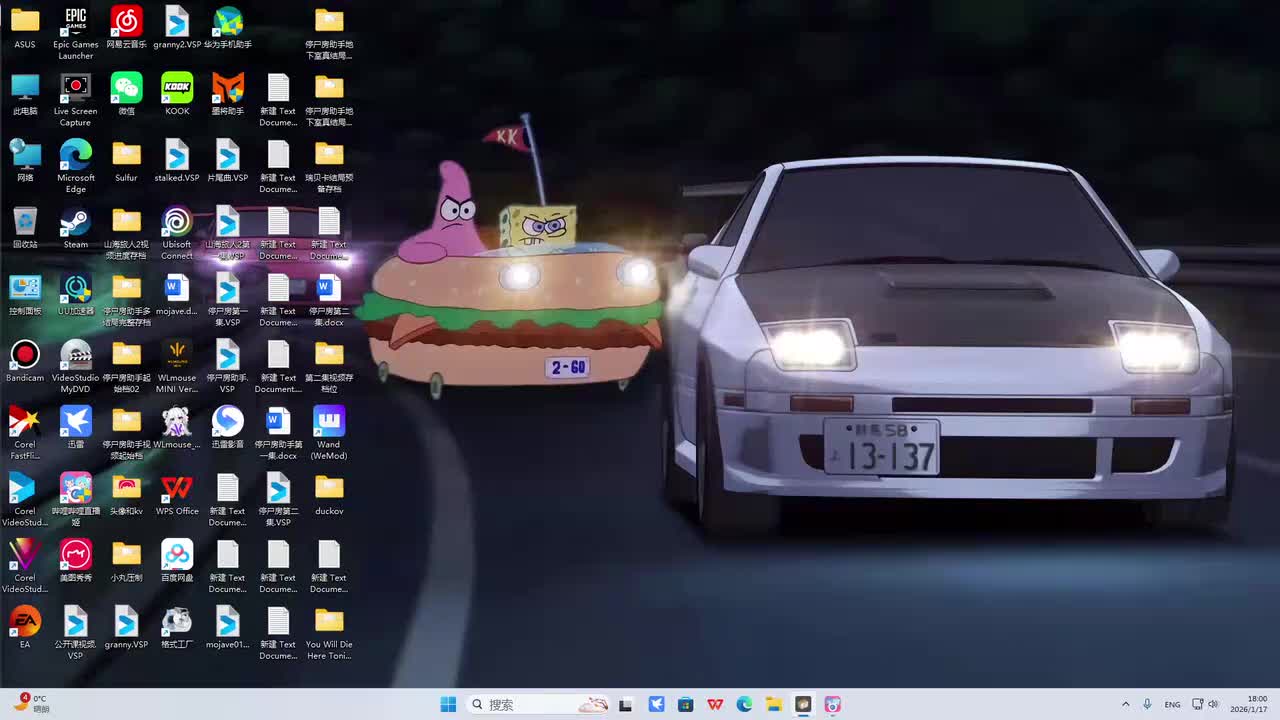This screenshot has width=1280, height=720.
Task: Launch the 迅雷 desktop shortcut
Action: pyautogui.click(x=75, y=429)
